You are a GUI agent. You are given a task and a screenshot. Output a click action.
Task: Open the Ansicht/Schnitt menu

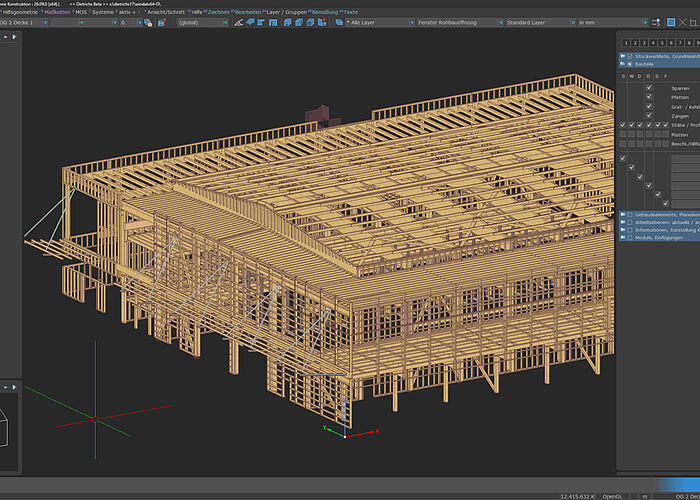click(166, 12)
